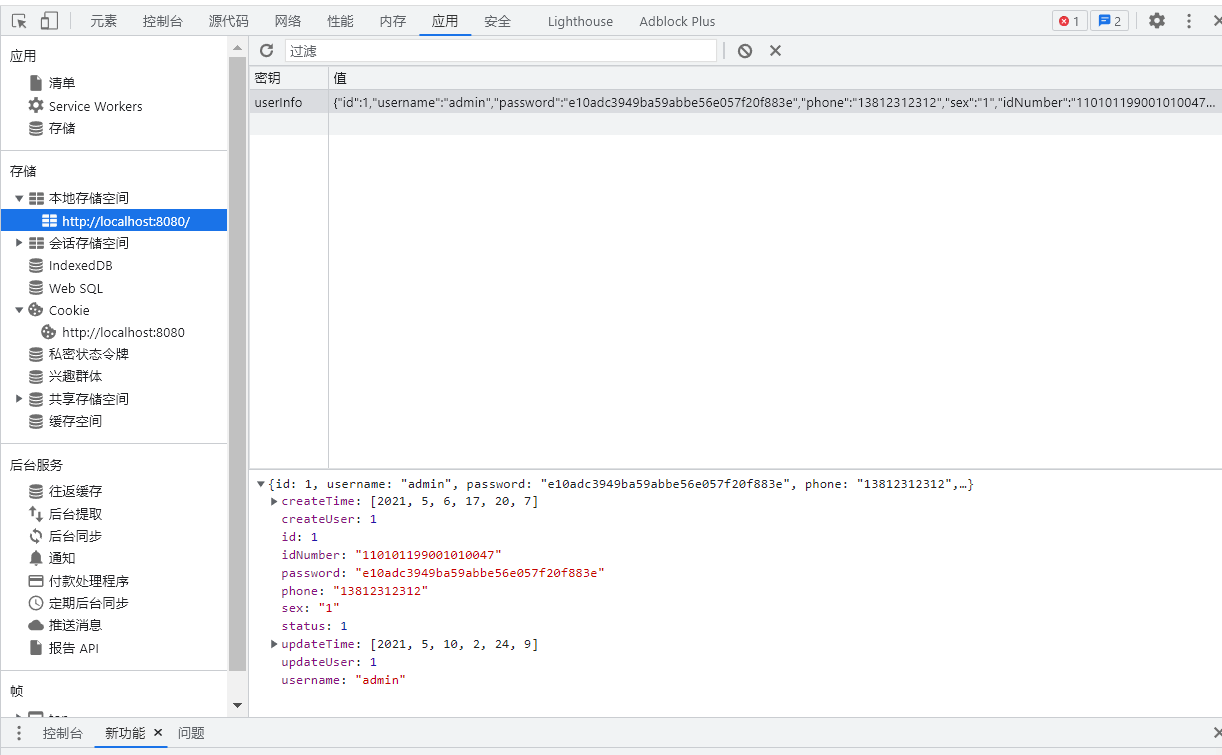Screen dimensions: 1222x755
Task: Delete selected entry with X icon
Action: point(775,51)
